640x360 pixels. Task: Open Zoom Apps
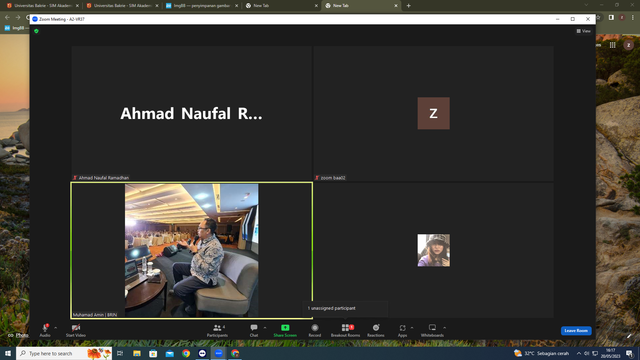pyautogui.click(x=402, y=330)
